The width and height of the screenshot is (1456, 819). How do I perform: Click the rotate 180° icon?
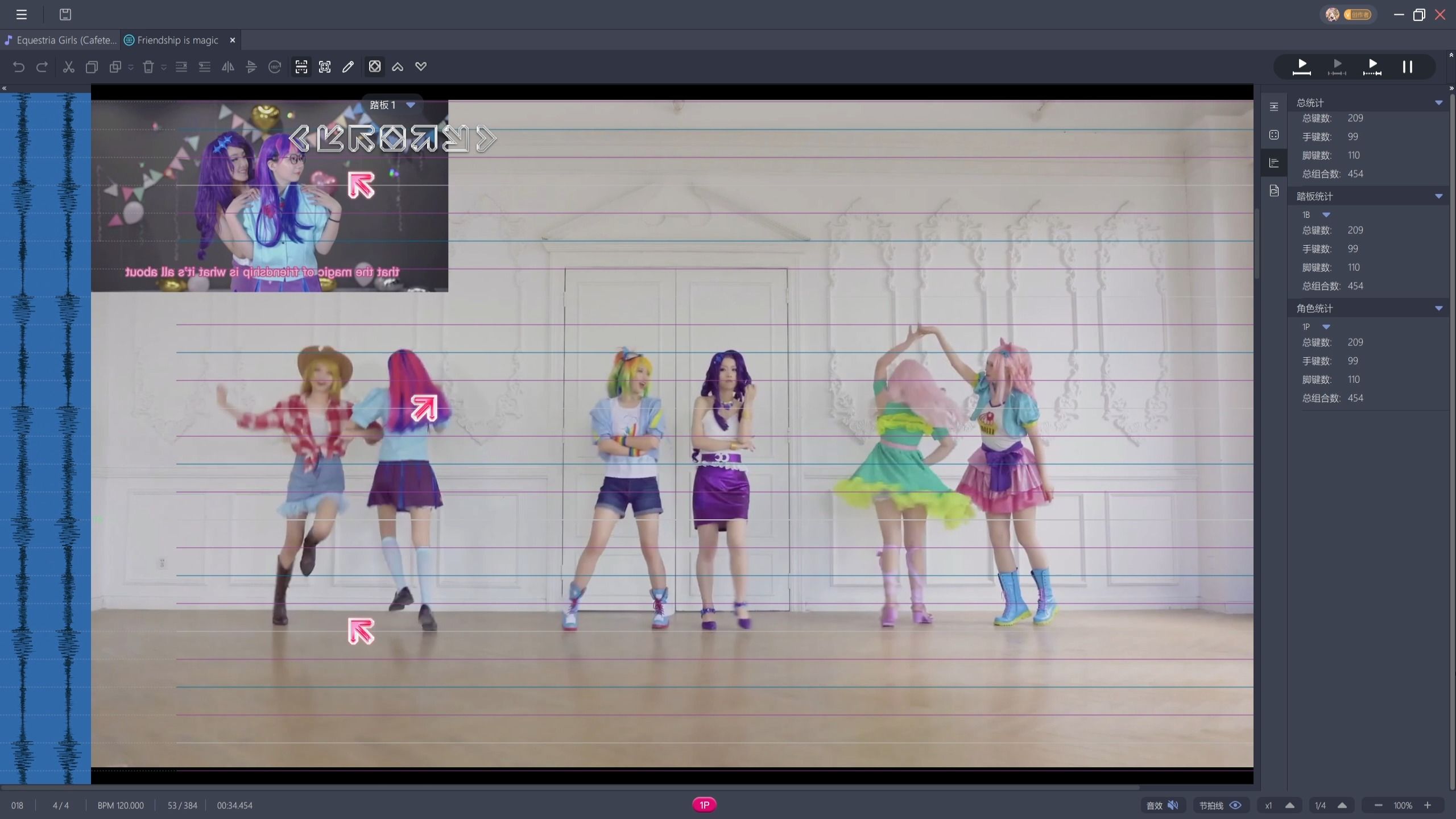click(x=275, y=67)
